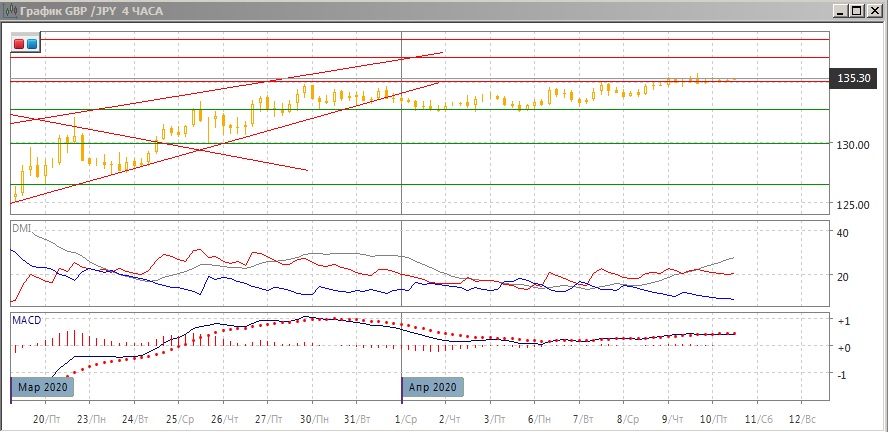The image size is (888, 432).
Task: Minimize the GBP/JPY chart window
Action: (x=842, y=10)
